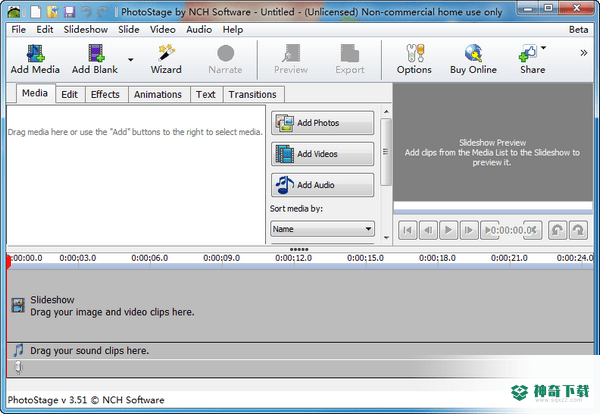The image size is (600, 414).
Task: Click the empty media list drop area
Action: pos(136,175)
